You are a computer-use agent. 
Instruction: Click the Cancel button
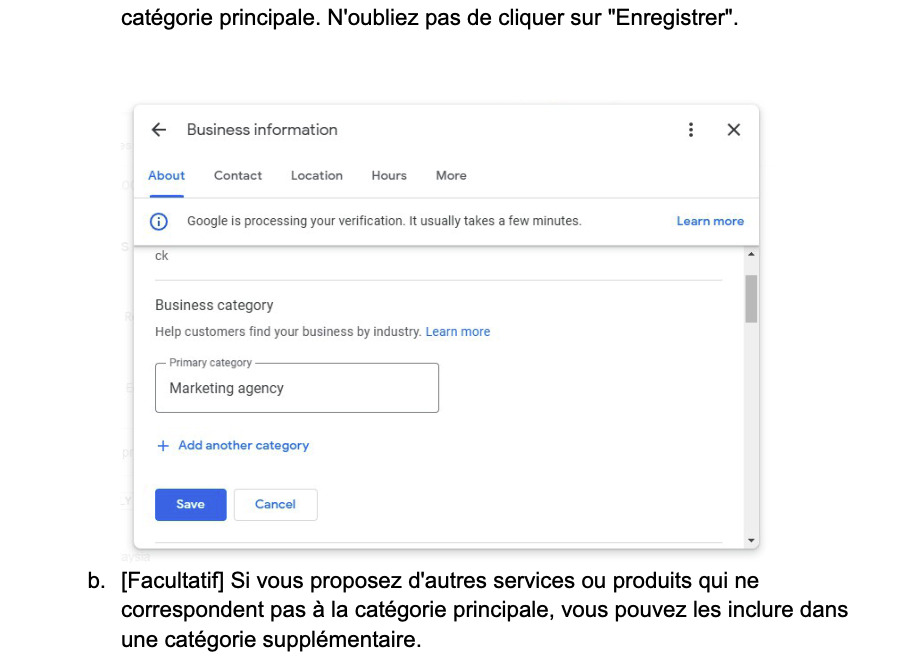coord(275,505)
